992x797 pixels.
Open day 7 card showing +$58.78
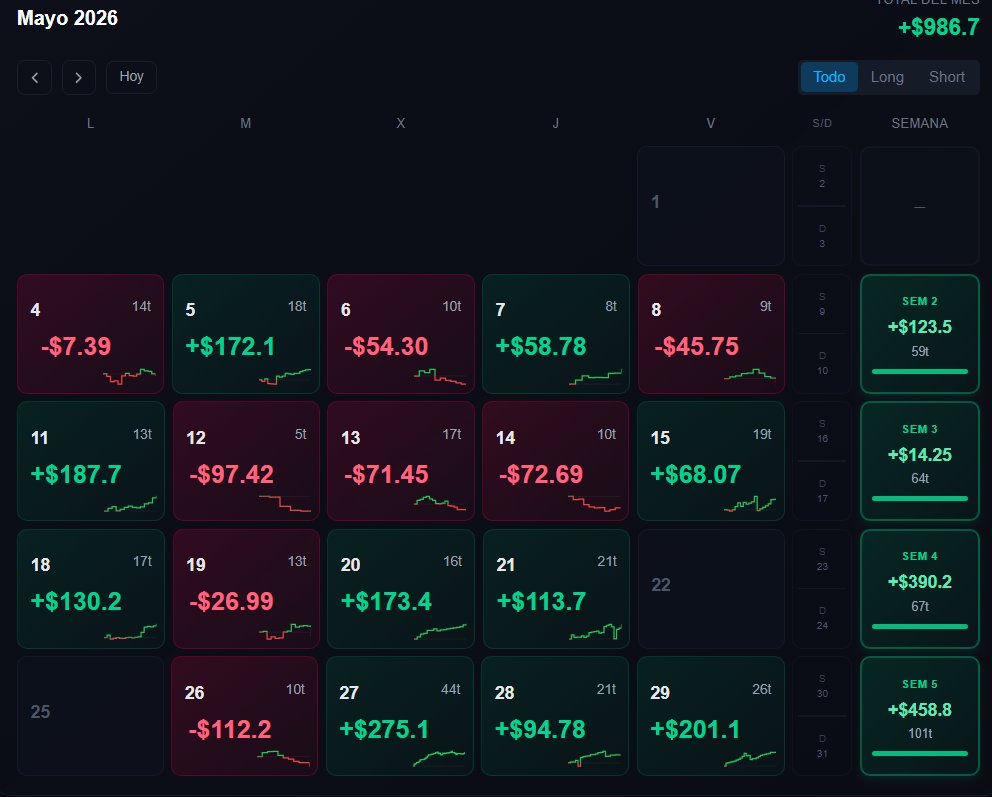coord(555,334)
